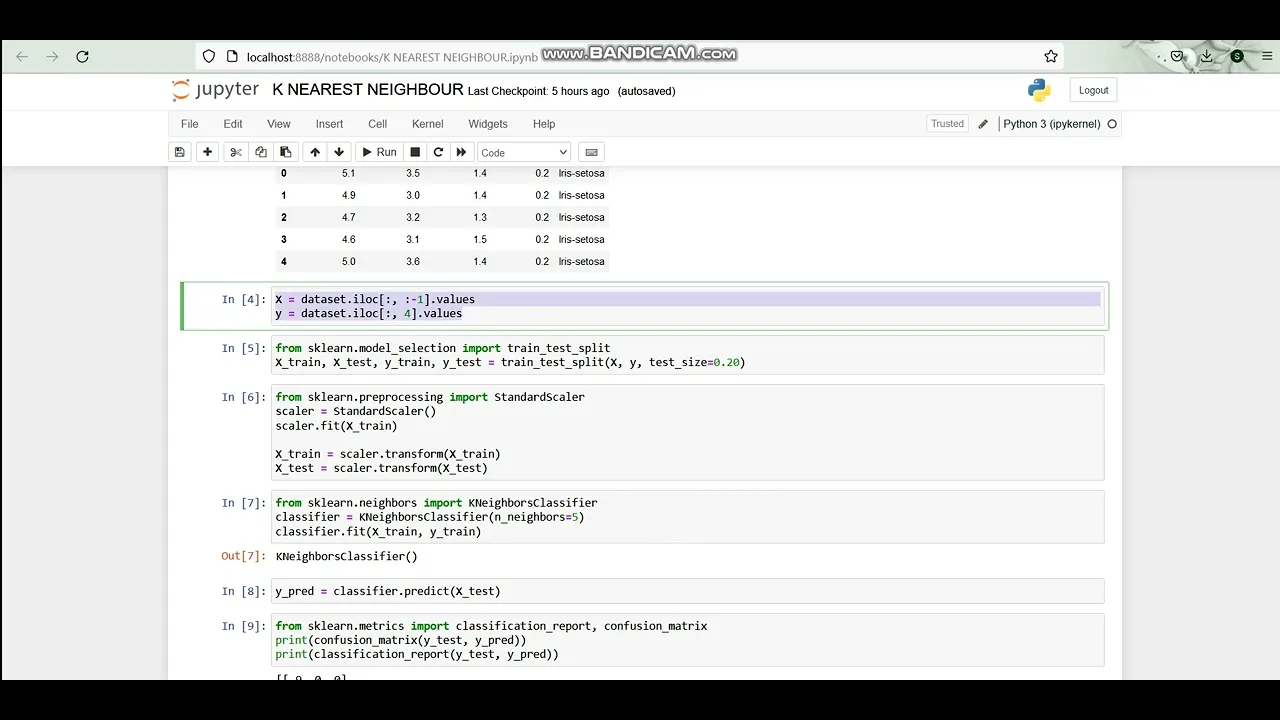This screenshot has height=720, width=1280.
Task: Open the View menu
Action: pyautogui.click(x=279, y=124)
